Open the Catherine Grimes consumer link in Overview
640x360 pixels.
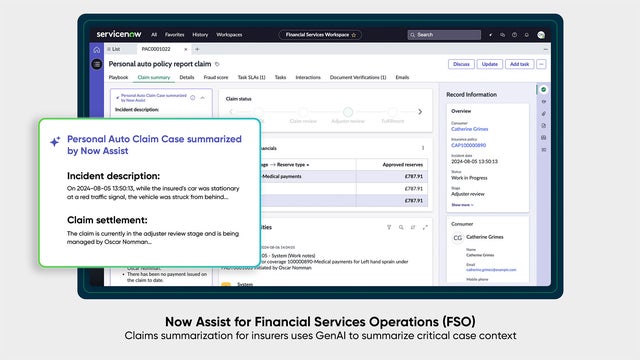pyautogui.click(x=469, y=129)
